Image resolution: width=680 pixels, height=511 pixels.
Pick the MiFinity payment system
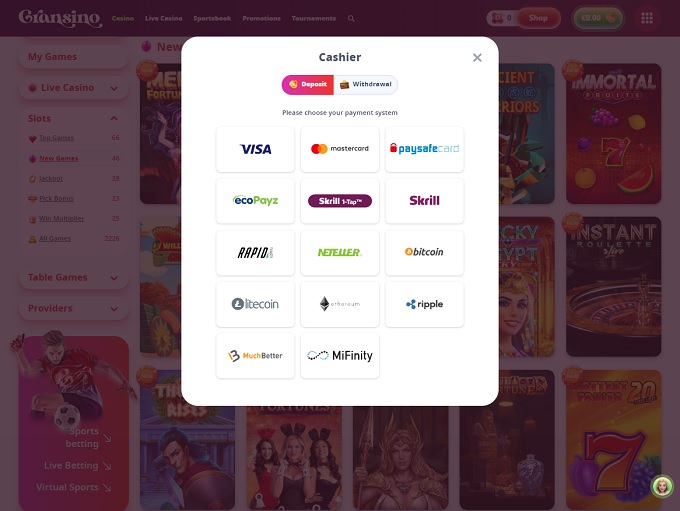point(340,356)
